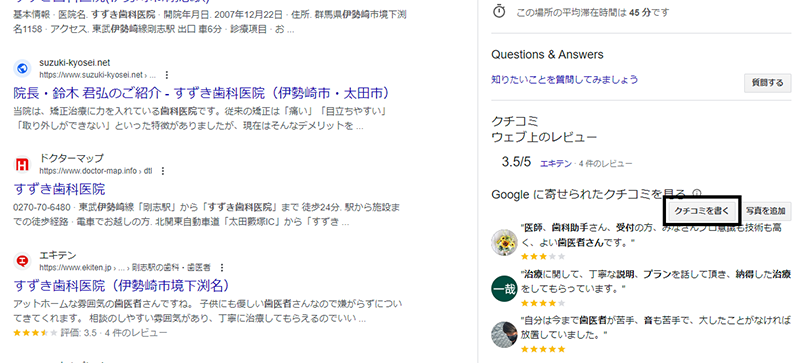
Task: Click the 質問する button
Action: 767,83
